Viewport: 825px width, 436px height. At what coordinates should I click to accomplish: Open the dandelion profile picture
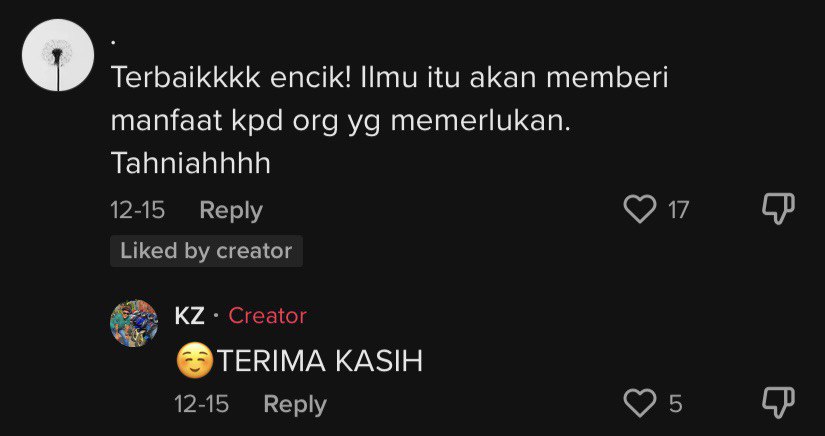click(x=58, y=55)
